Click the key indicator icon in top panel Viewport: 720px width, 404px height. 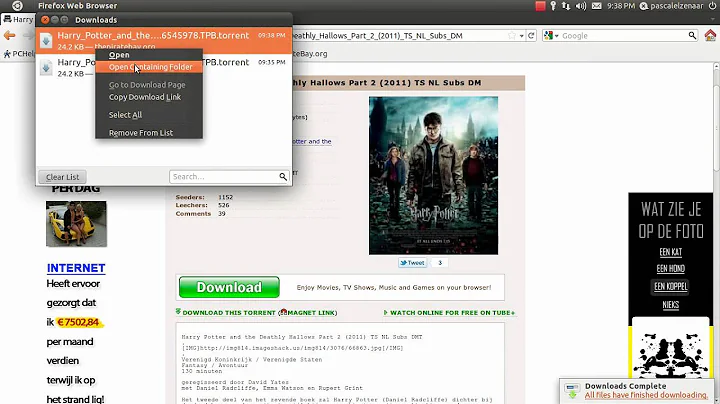(x=553, y=6)
